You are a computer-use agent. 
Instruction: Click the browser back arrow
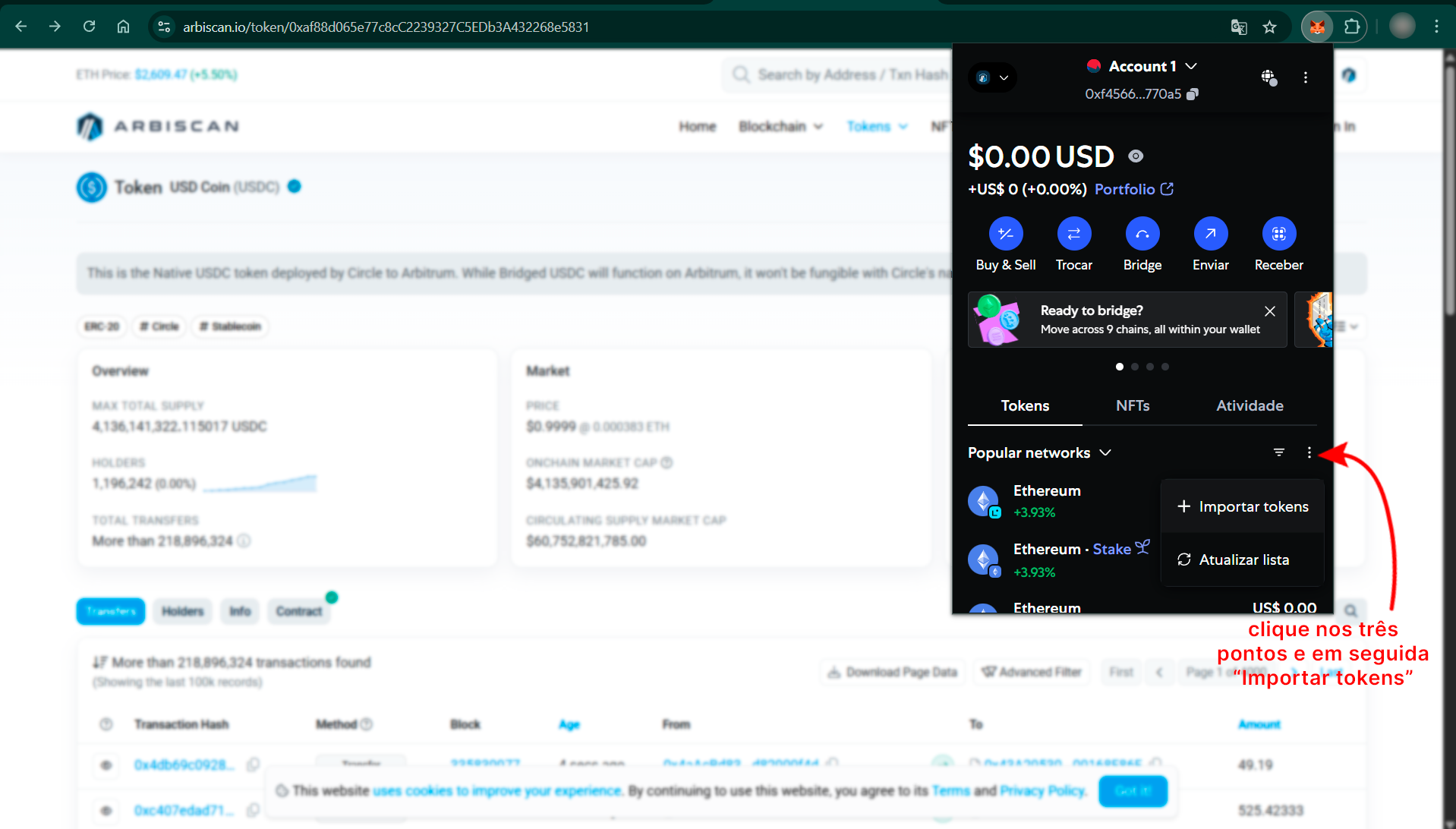(x=21, y=27)
